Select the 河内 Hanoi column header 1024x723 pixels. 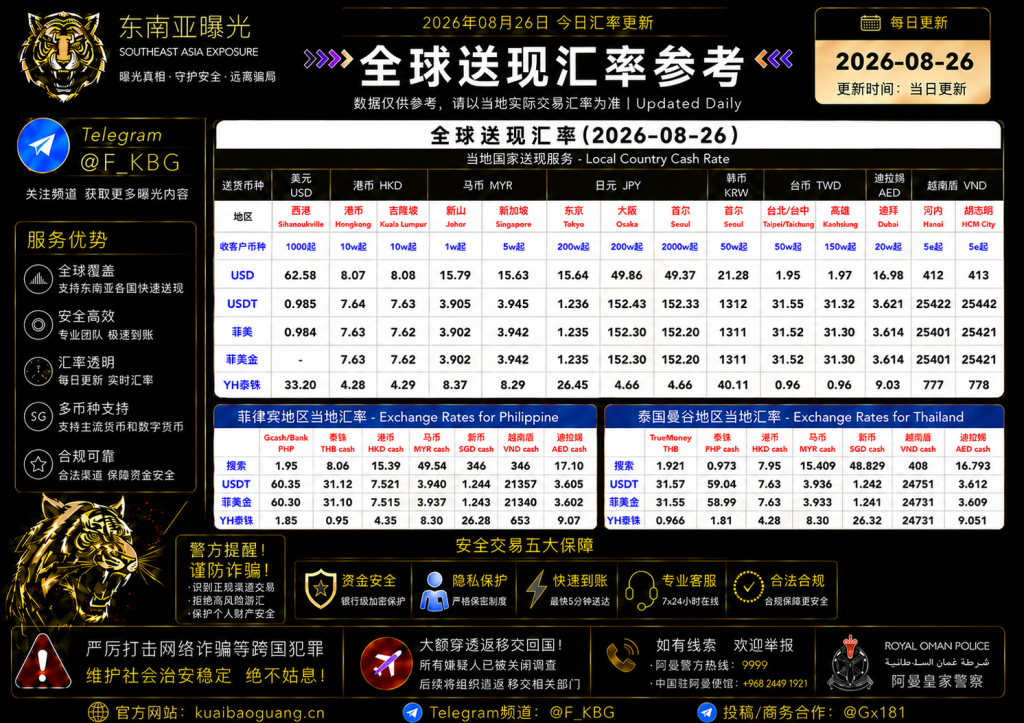coord(933,216)
